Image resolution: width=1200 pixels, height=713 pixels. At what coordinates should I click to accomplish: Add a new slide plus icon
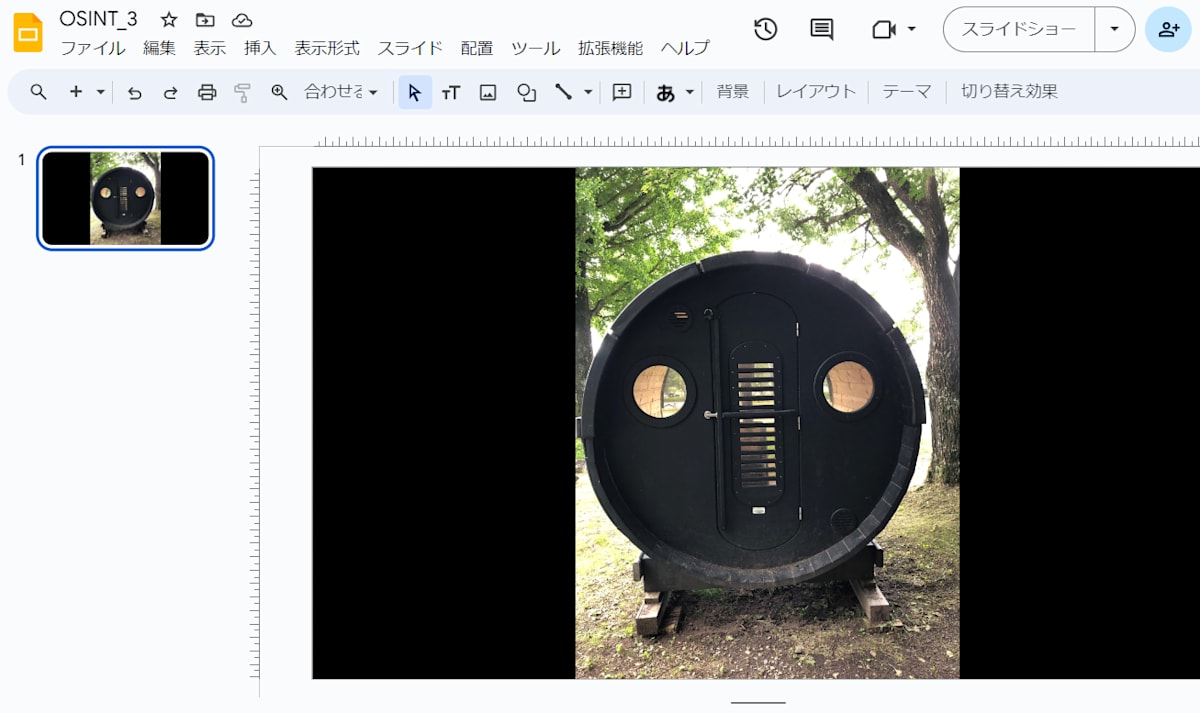point(76,92)
